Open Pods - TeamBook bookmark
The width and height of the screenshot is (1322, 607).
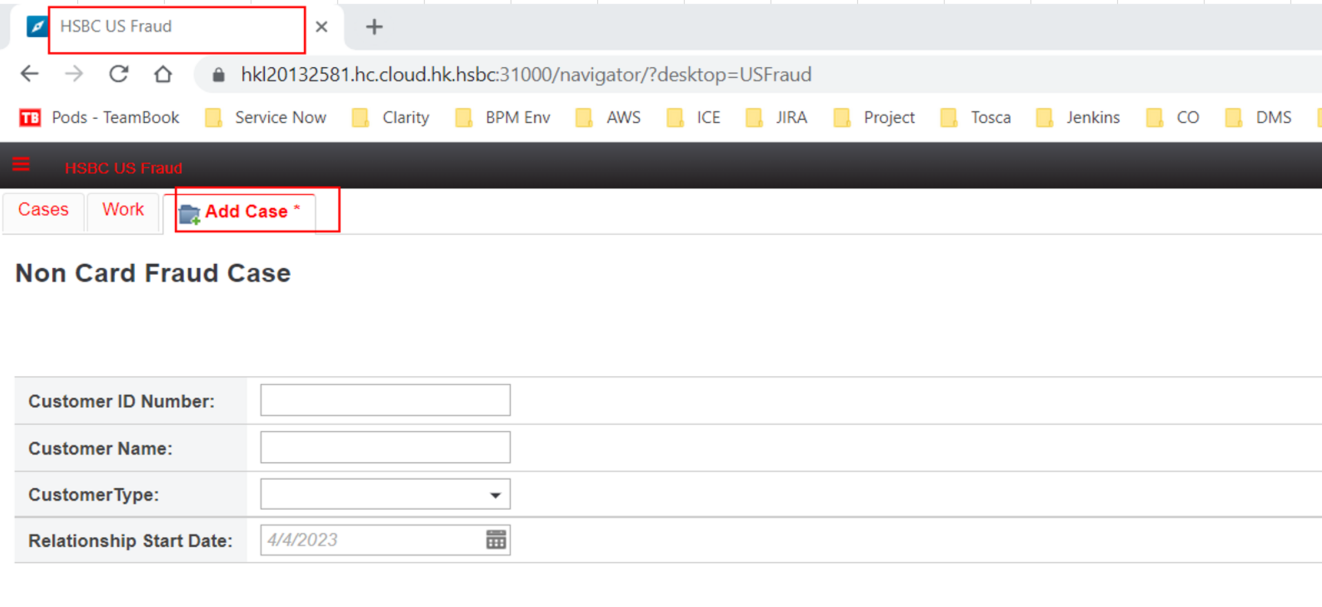pyautogui.click(x=100, y=118)
